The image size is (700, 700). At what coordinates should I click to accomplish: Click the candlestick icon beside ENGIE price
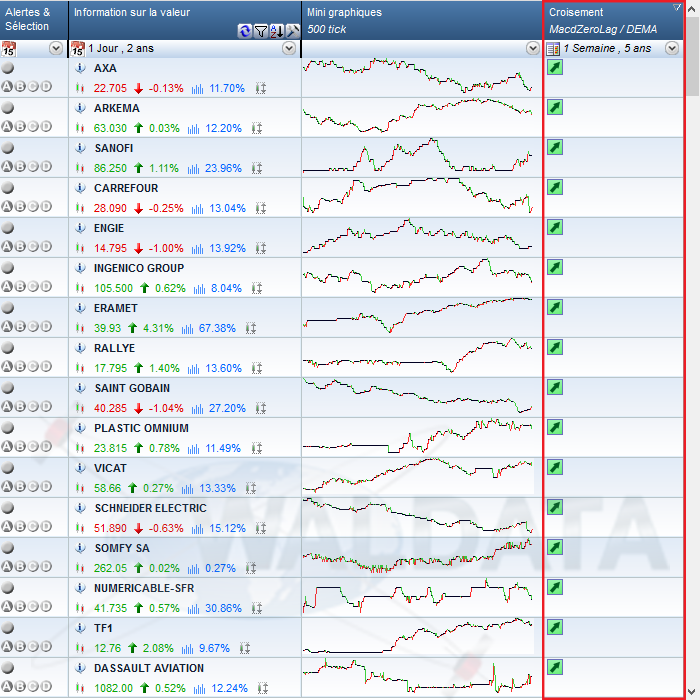click(80, 248)
